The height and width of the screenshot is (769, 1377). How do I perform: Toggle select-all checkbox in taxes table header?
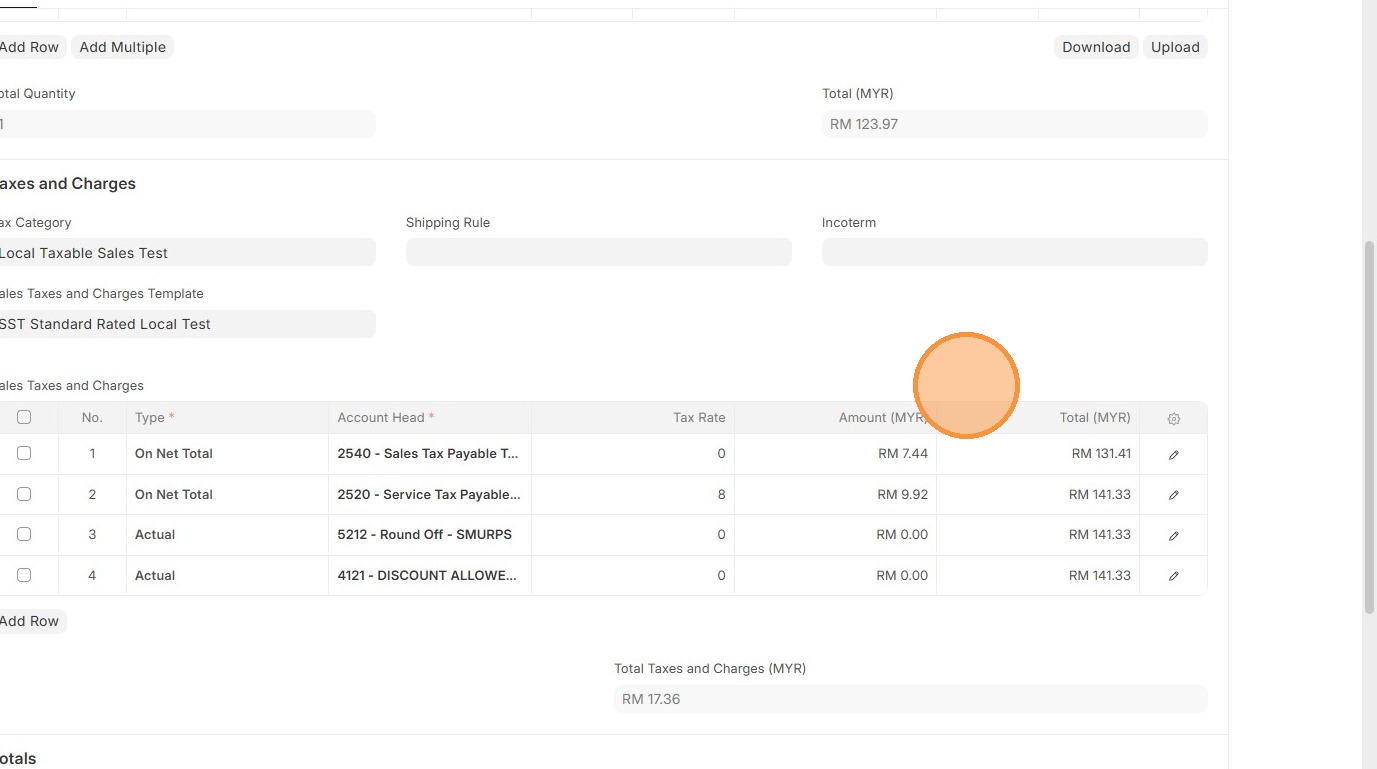click(x=24, y=417)
